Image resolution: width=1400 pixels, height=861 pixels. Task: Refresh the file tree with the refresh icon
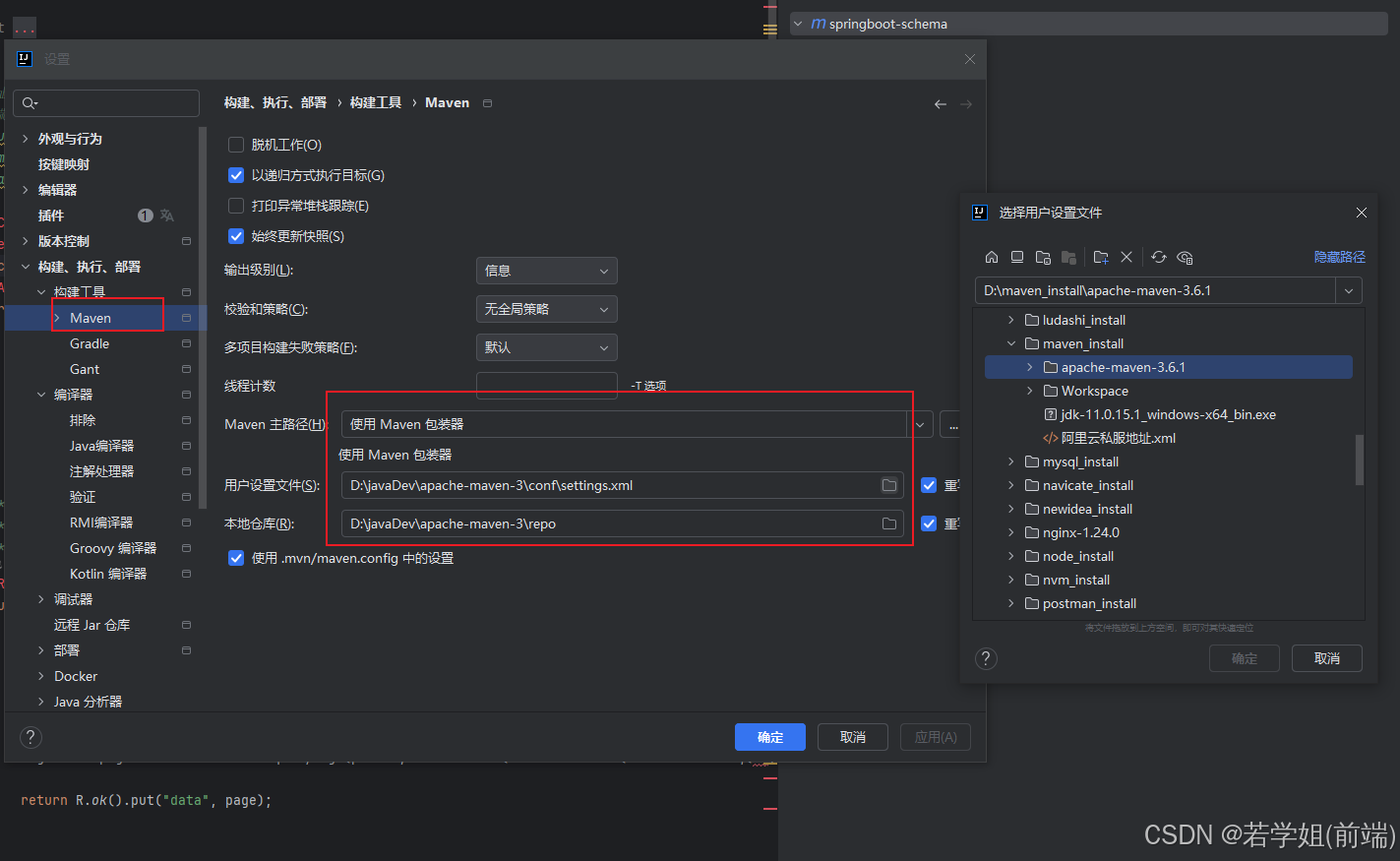[x=1159, y=257]
